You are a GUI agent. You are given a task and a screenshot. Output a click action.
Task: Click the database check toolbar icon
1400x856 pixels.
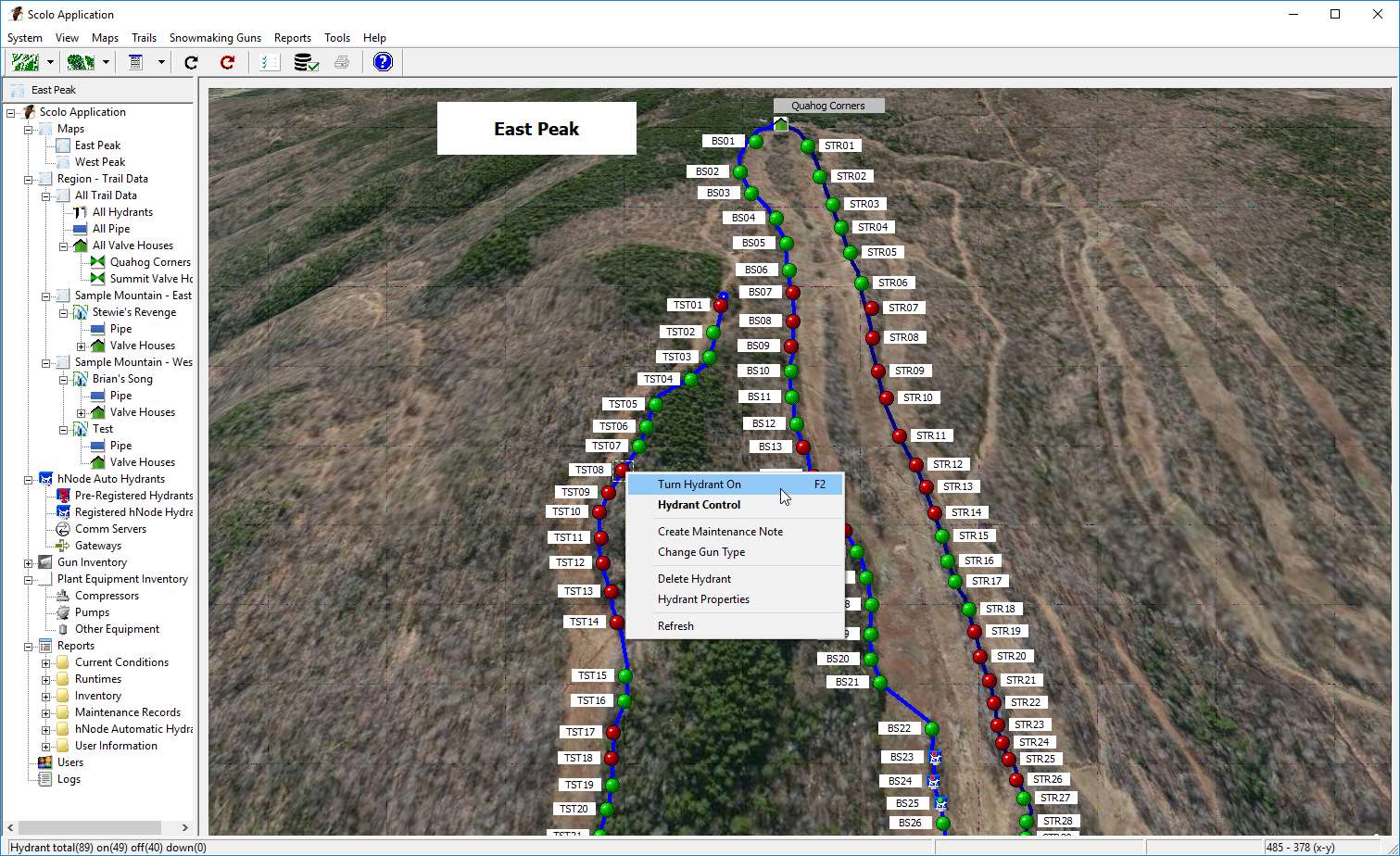pyautogui.click(x=305, y=62)
